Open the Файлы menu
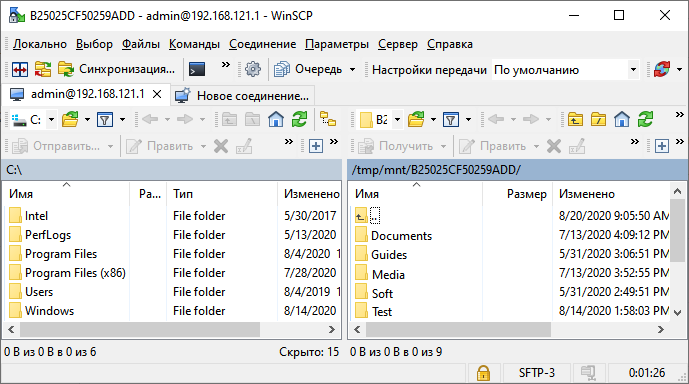This screenshot has width=689, height=384. (x=141, y=44)
